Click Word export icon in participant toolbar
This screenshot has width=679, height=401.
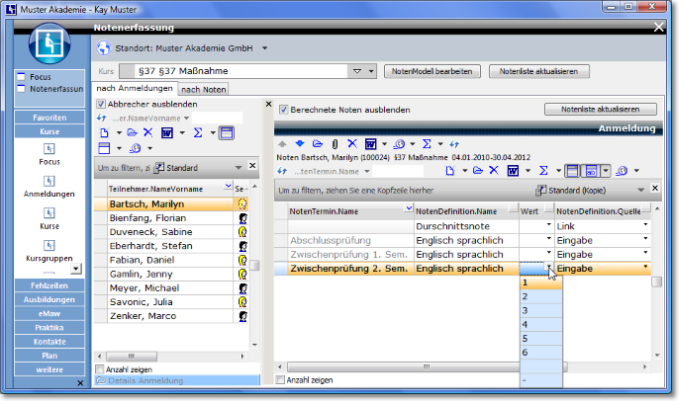pos(167,133)
